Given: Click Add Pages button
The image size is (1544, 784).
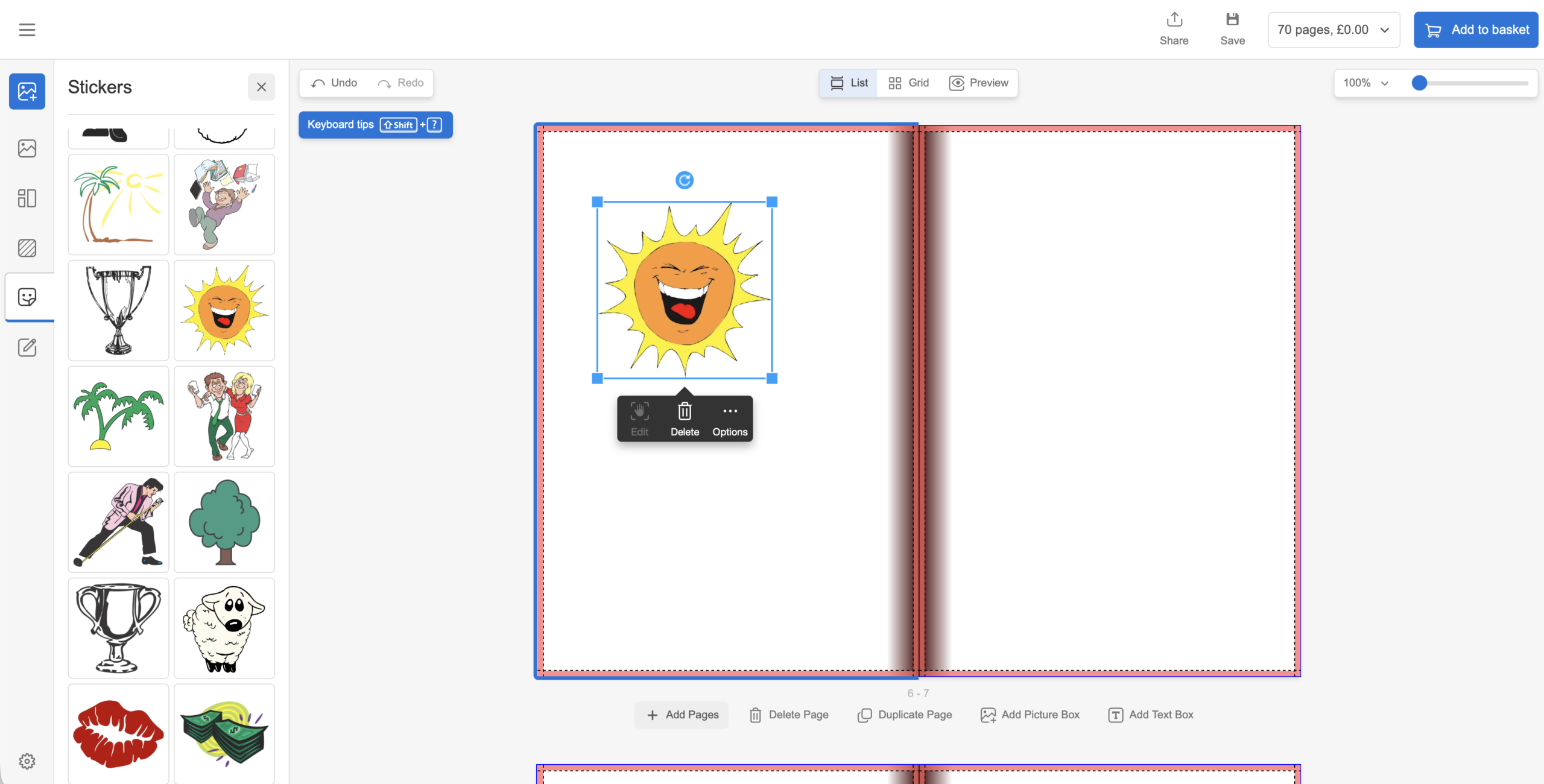Looking at the screenshot, I should pos(682,715).
